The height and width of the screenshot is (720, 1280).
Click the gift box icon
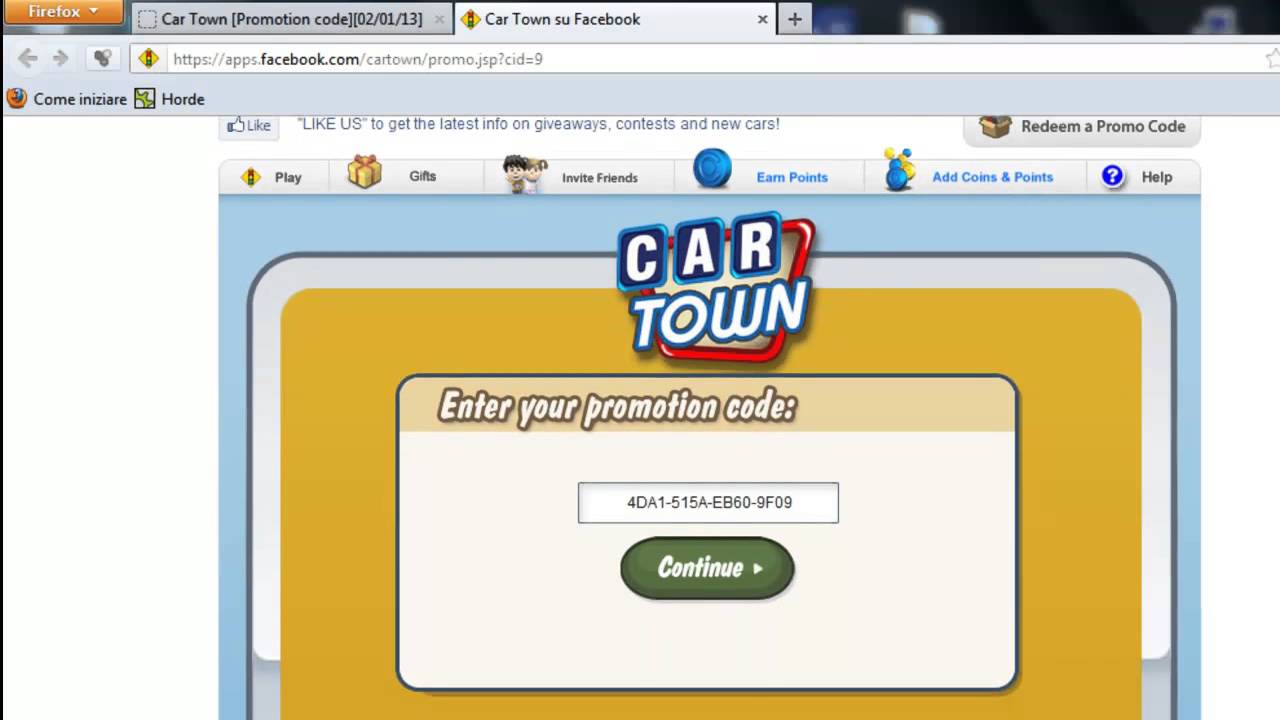point(365,172)
